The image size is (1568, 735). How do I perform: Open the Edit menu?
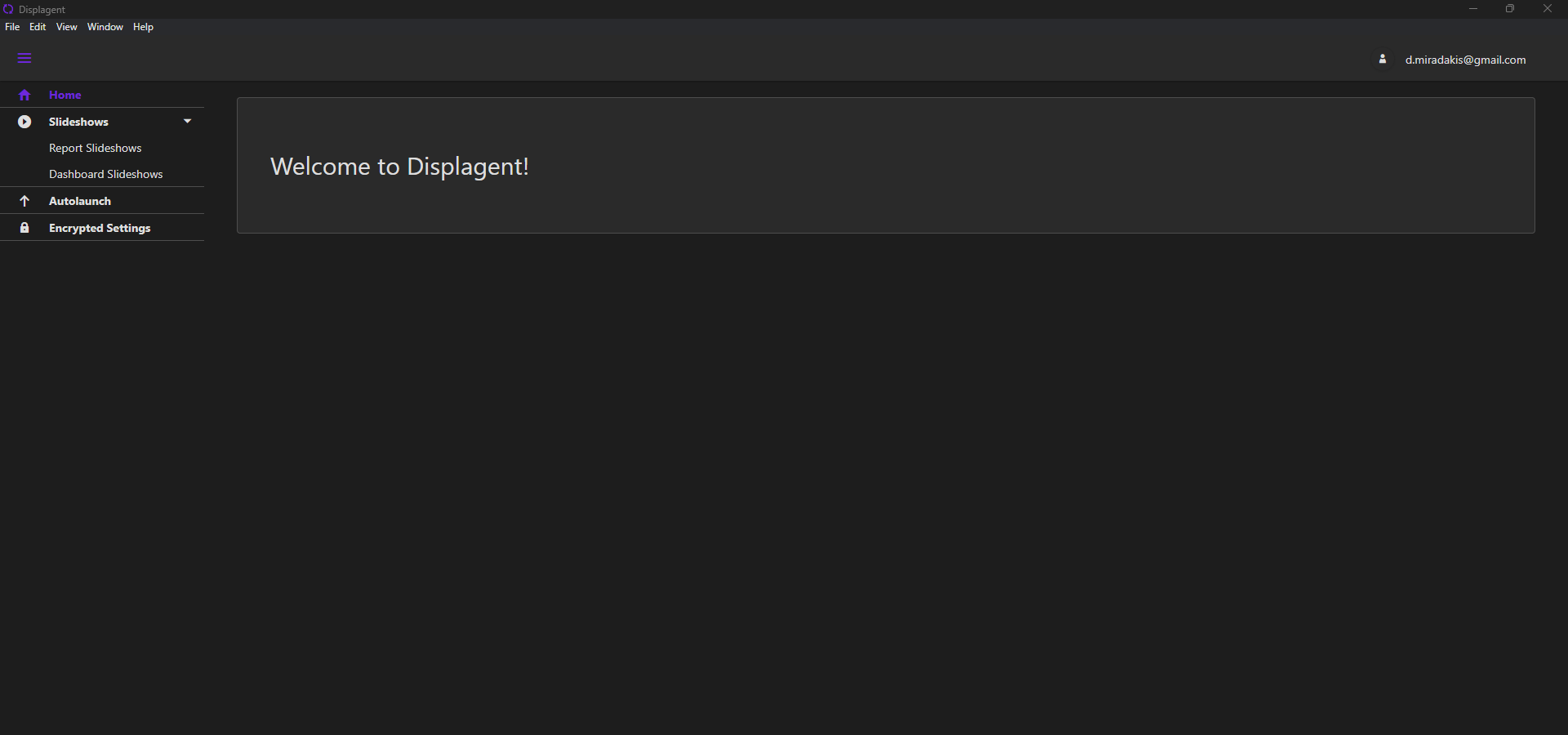(38, 27)
